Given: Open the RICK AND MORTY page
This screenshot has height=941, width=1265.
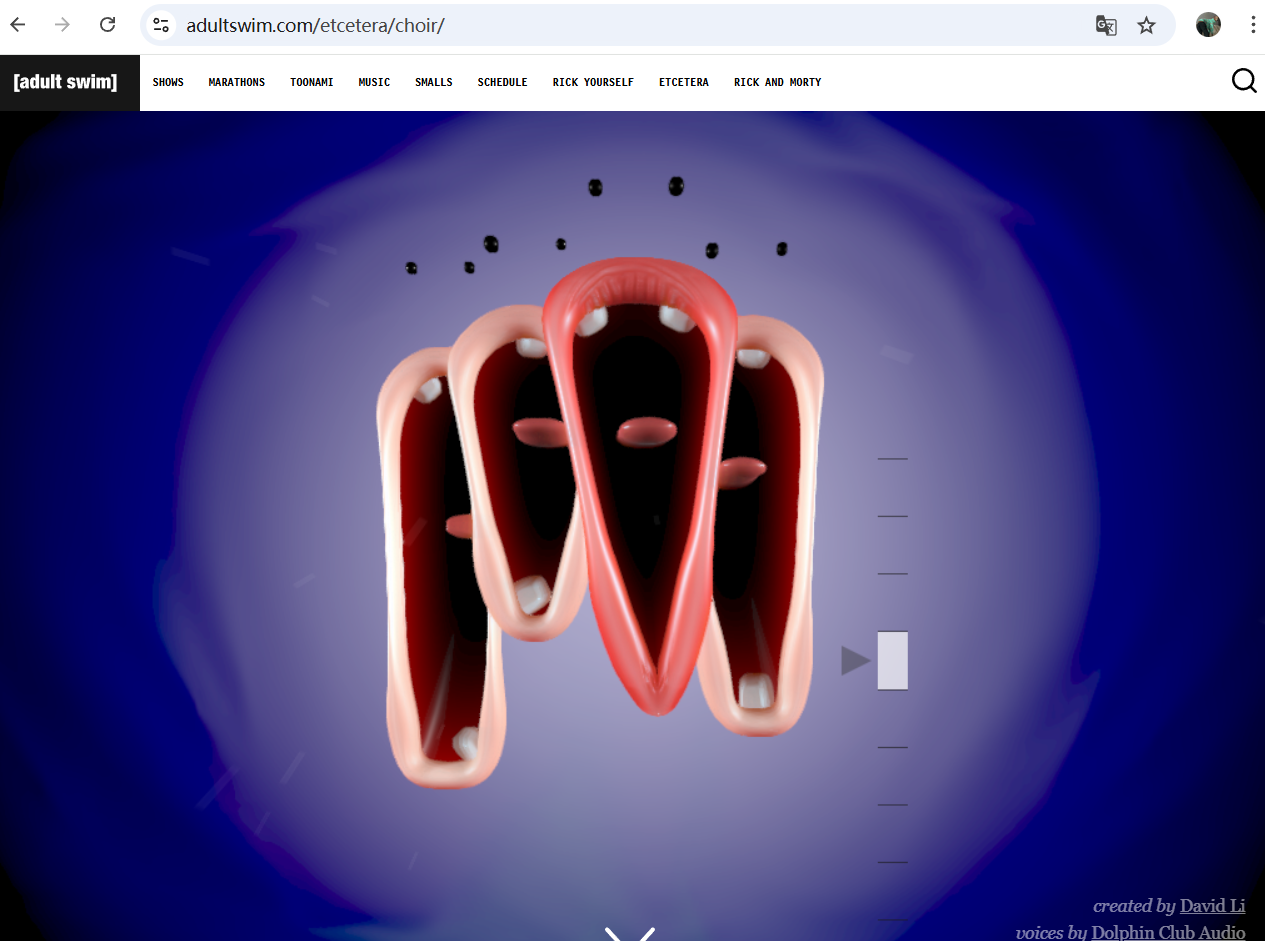Looking at the screenshot, I should (777, 82).
